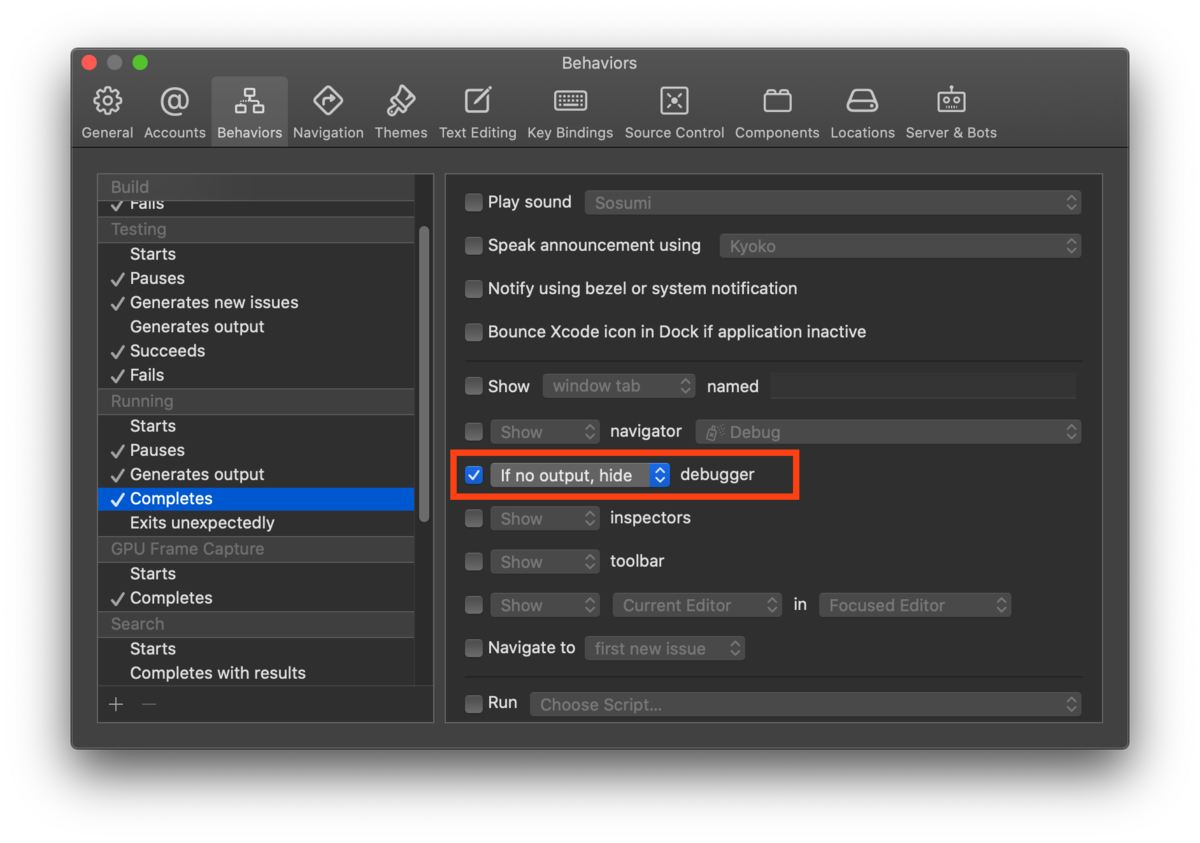Enable Bounce Xcode icon in Dock checkbox
This screenshot has width=1200, height=843.
(474, 332)
